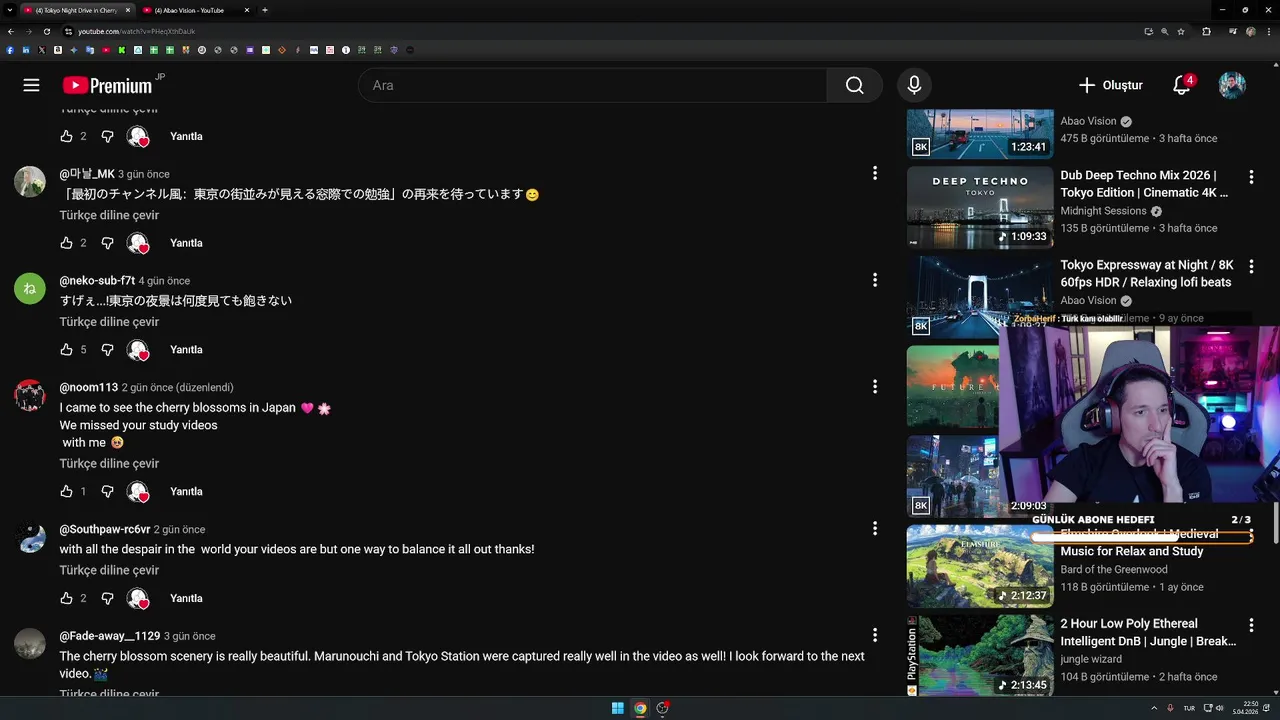Open options menu for @마날_MK comment
Image resolution: width=1280 pixels, height=720 pixels.
tap(875, 173)
